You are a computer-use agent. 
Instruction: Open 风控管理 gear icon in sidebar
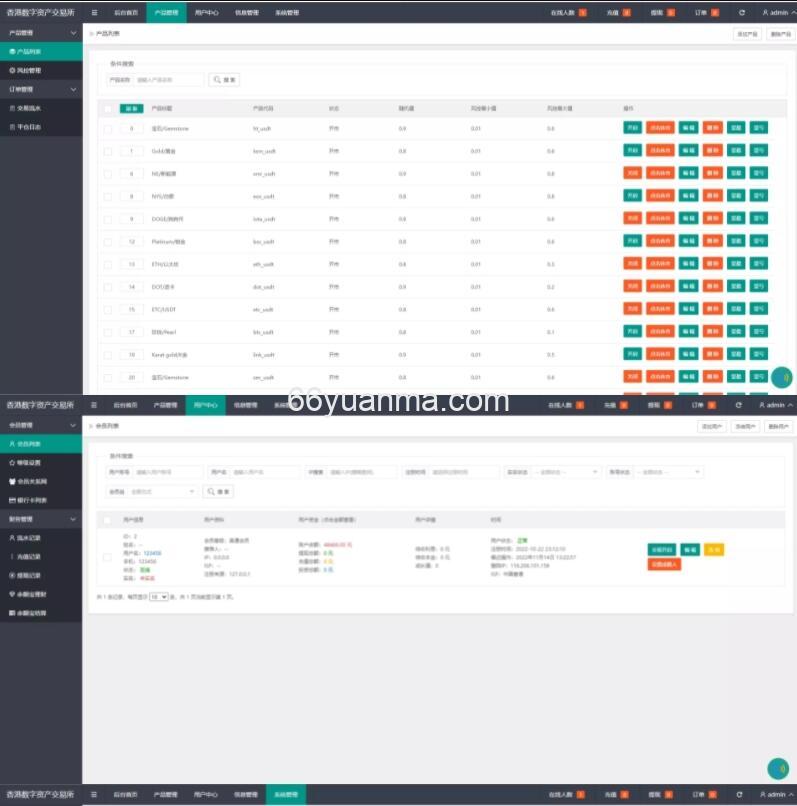[11, 71]
